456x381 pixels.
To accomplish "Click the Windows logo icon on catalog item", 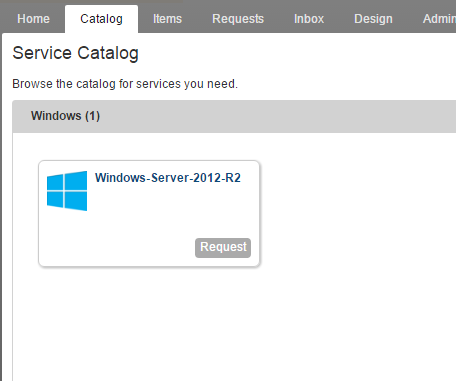I will [67, 191].
